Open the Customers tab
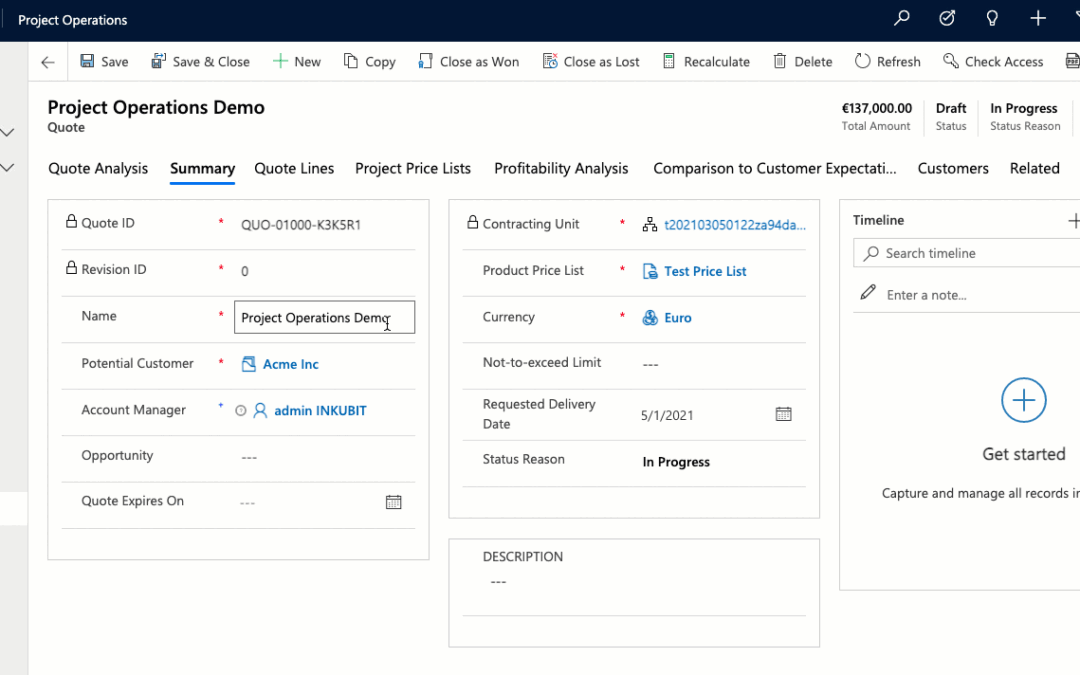This screenshot has height=675, width=1080. pyautogui.click(x=953, y=169)
